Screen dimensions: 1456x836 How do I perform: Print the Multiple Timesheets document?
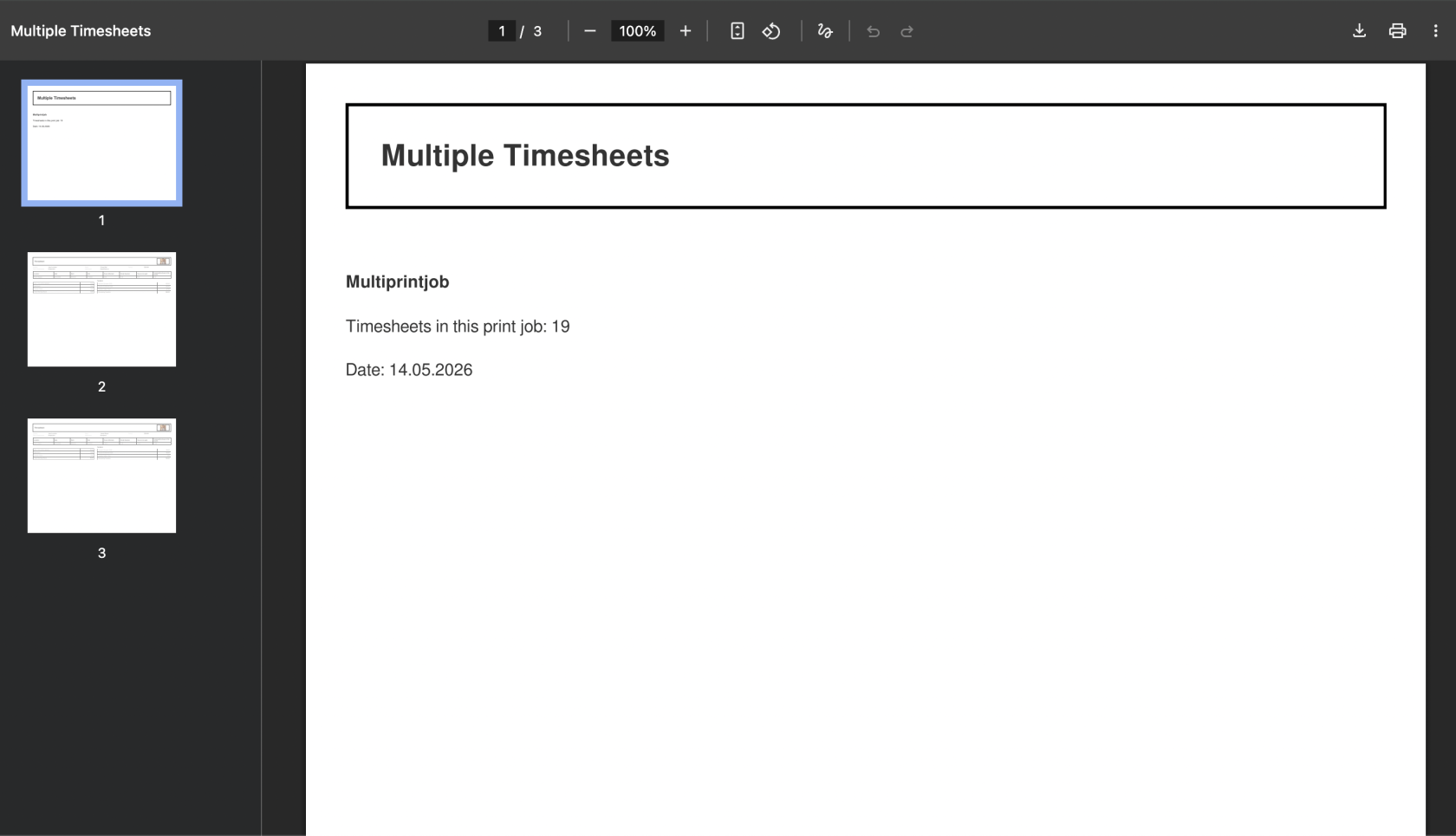(x=1398, y=31)
